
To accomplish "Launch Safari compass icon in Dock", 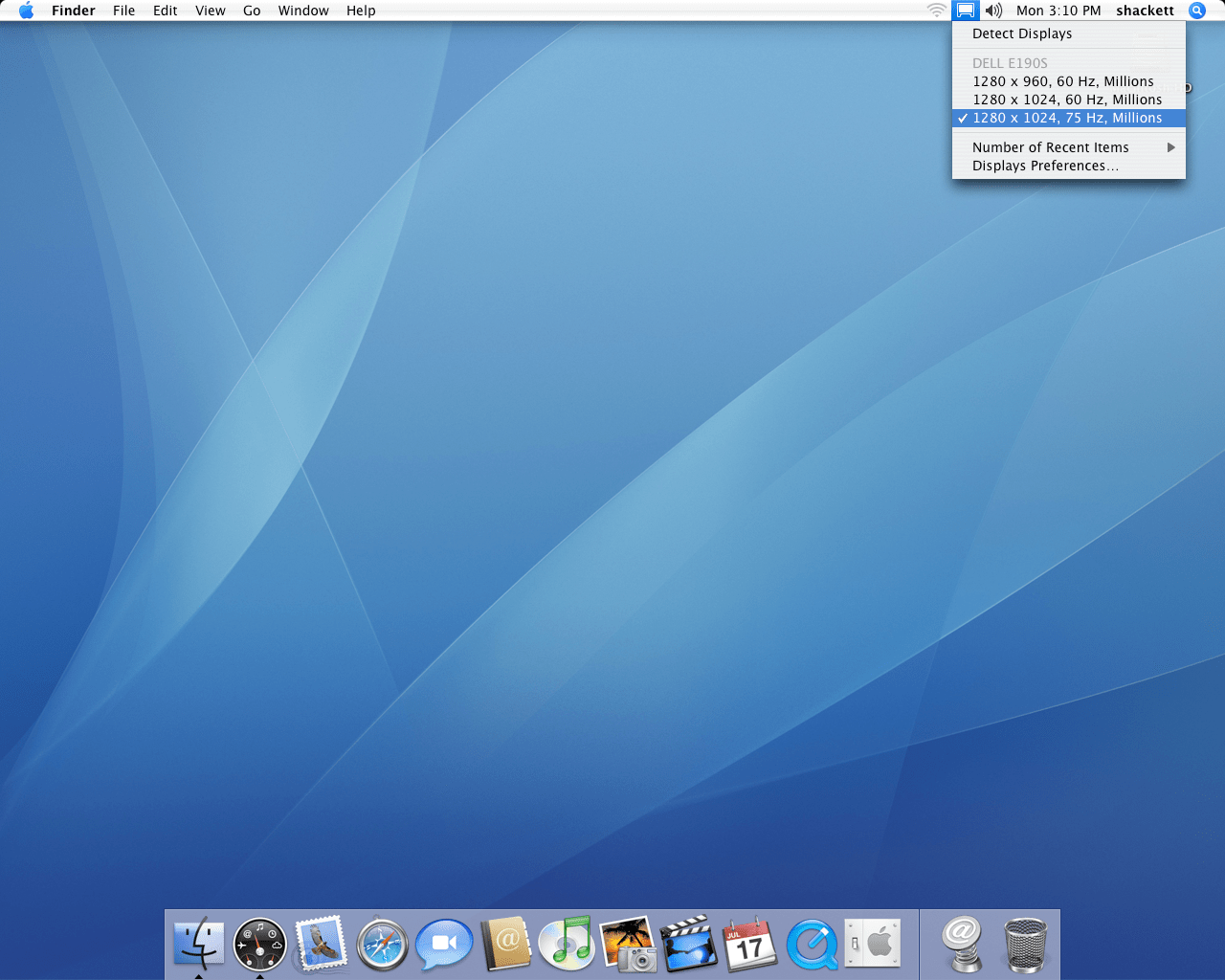I will [x=382, y=945].
